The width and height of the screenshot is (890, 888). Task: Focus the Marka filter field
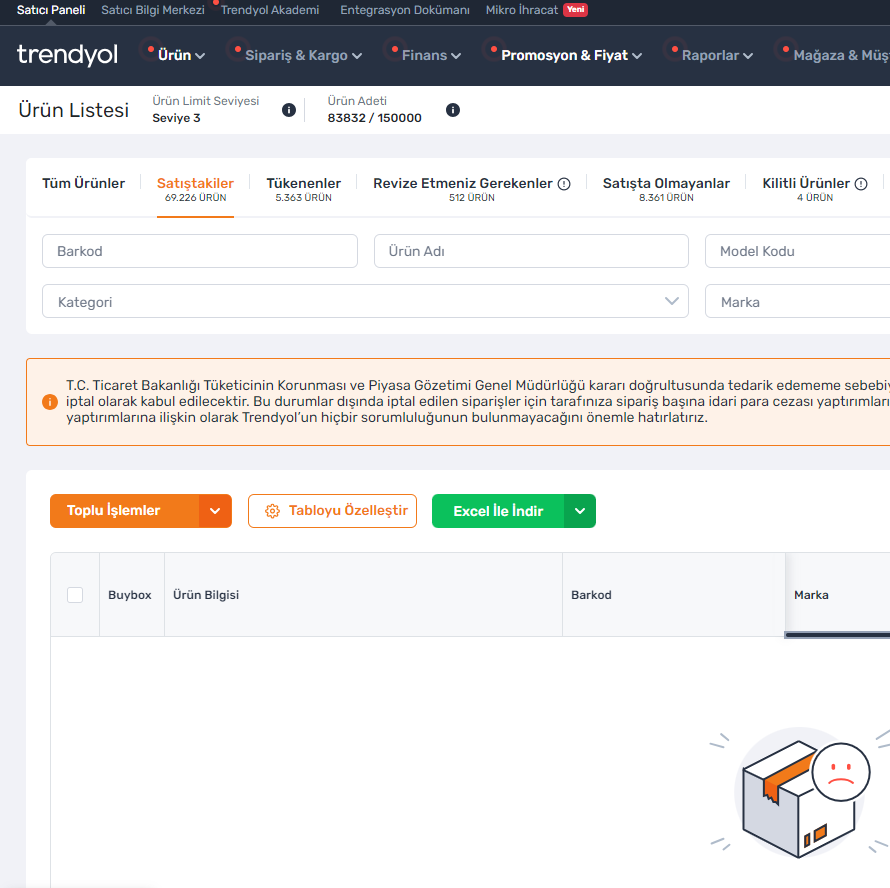click(x=797, y=301)
